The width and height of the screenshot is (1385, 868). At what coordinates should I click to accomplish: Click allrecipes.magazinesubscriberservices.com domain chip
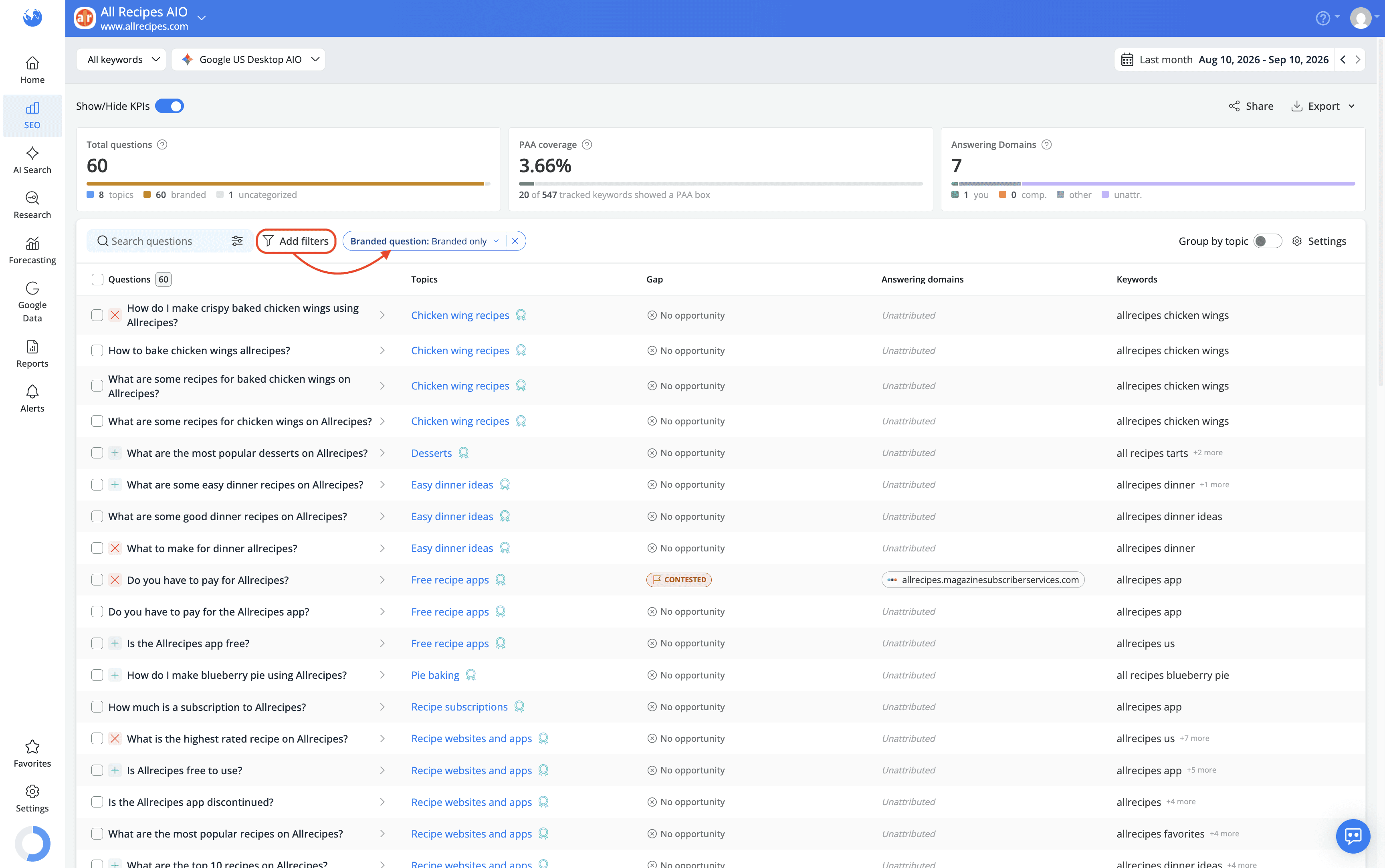983,580
